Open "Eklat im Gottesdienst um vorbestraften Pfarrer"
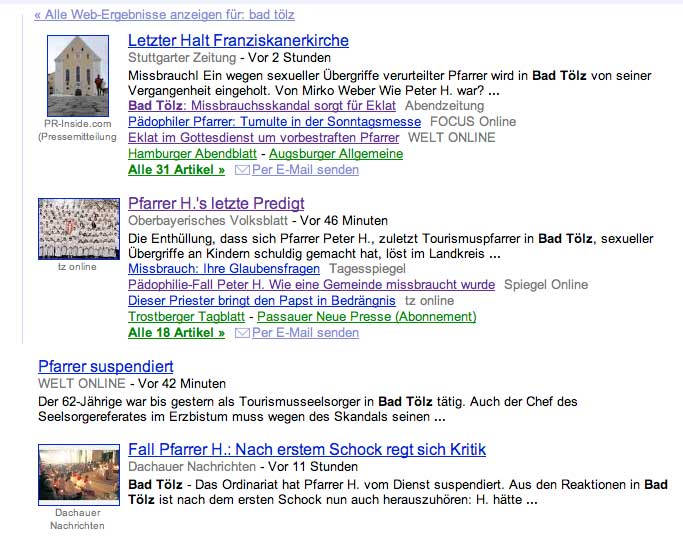 [x=264, y=137]
